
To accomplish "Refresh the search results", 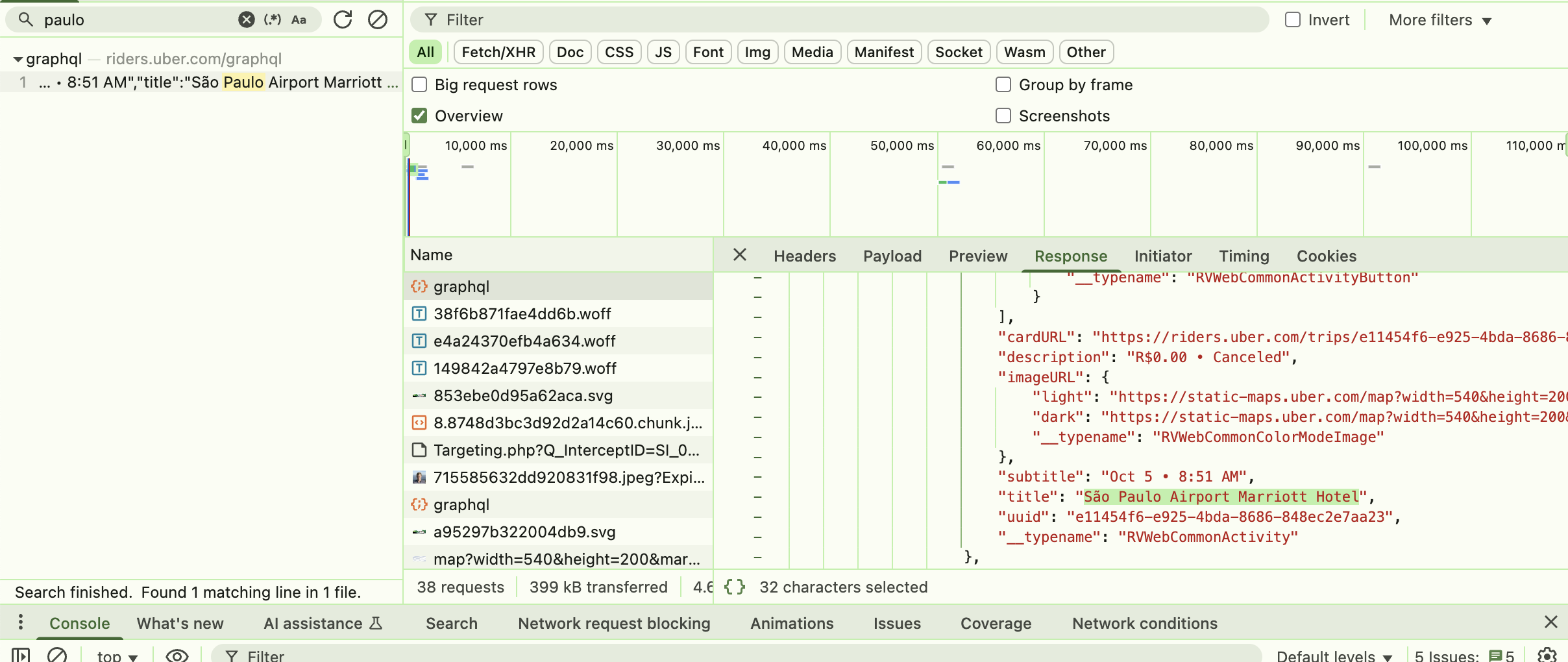I will click(343, 19).
